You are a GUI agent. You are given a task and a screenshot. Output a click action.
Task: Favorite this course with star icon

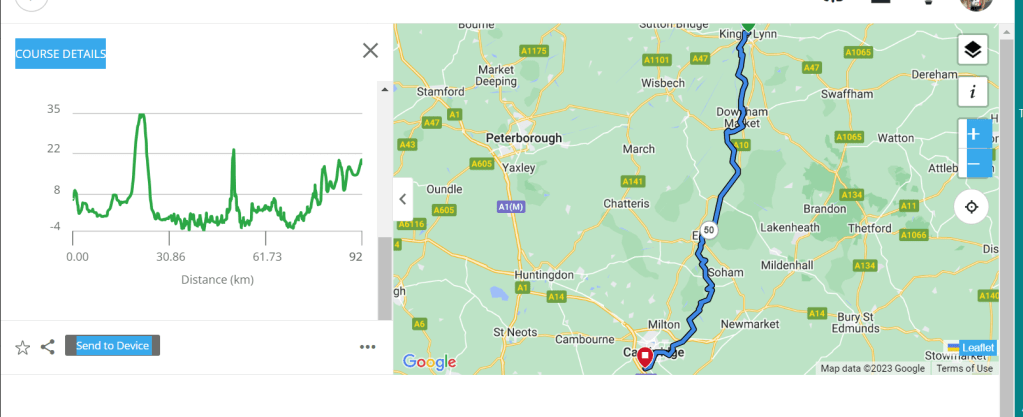click(22, 347)
